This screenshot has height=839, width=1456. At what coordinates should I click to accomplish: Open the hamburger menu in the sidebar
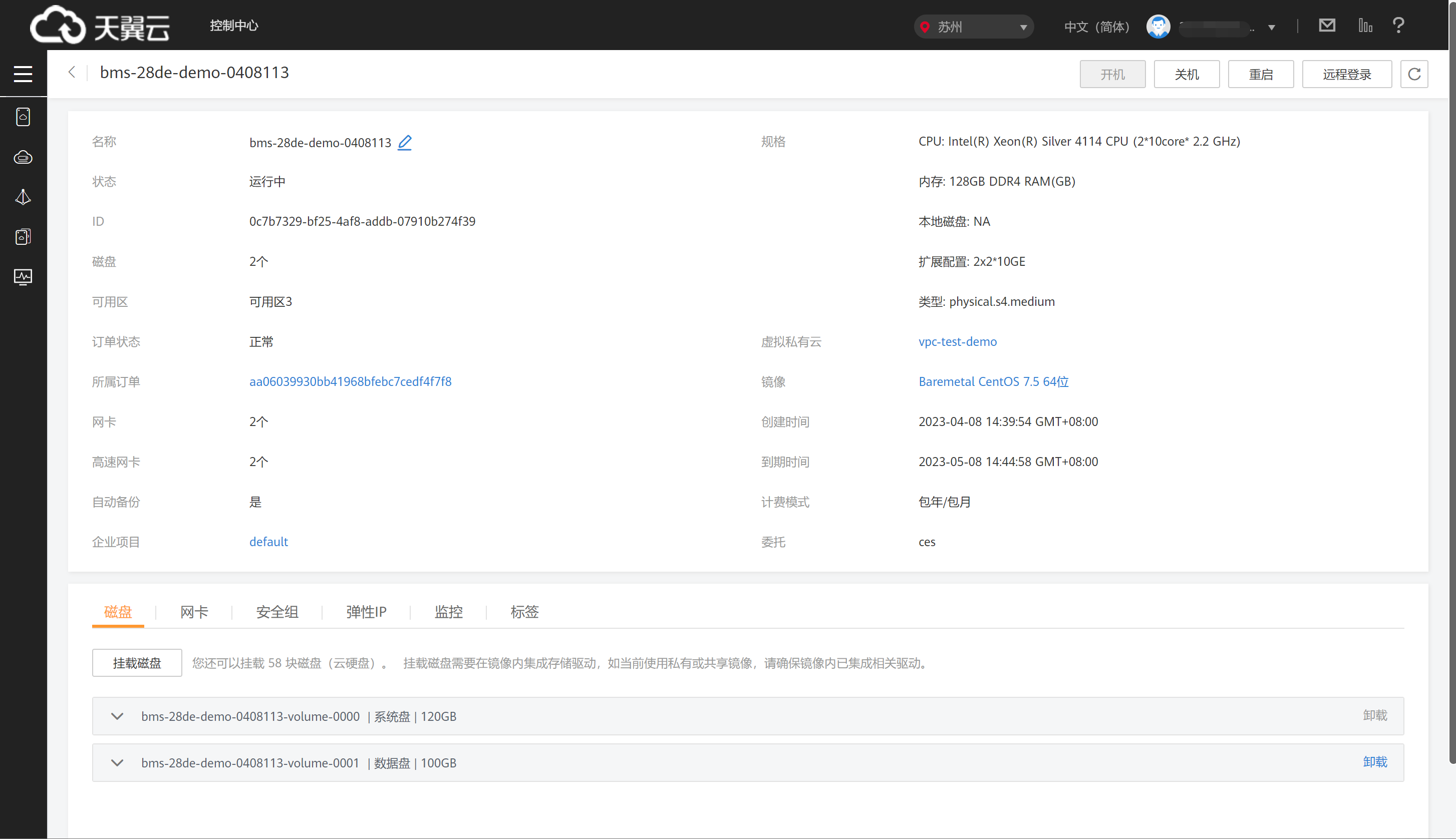pyautogui.click(x=23, y=74)
